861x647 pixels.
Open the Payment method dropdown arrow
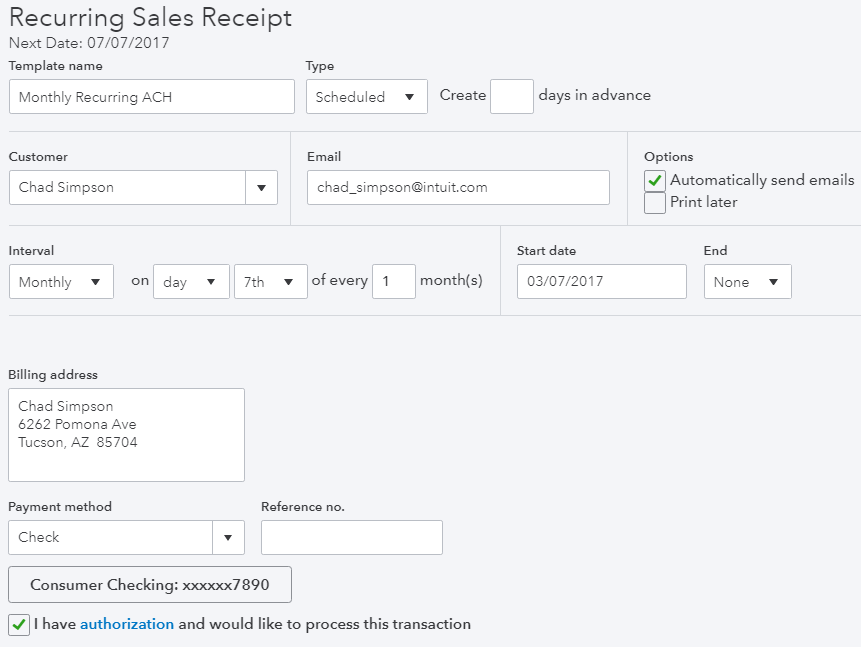click(x=228, y=537)
